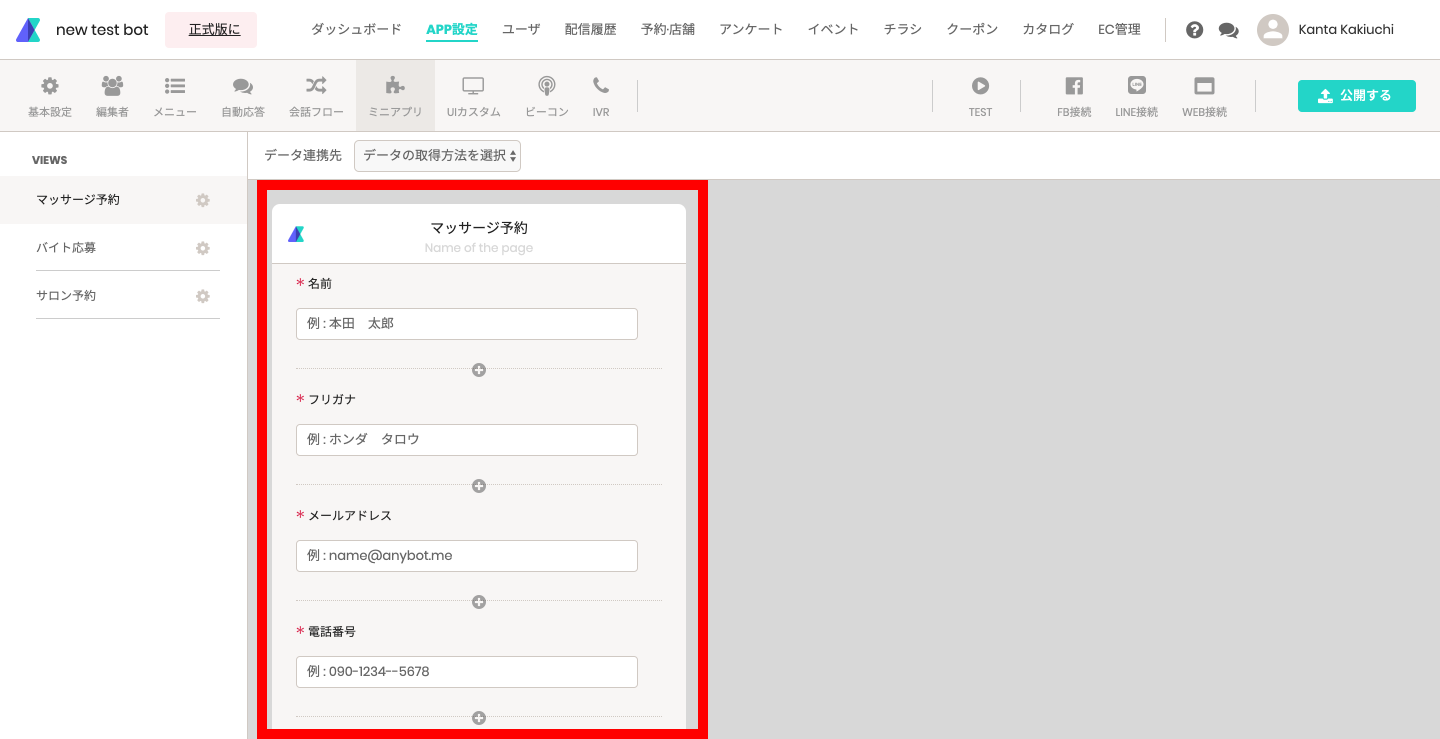Click the メールアドレス input field

coord(467,556)
